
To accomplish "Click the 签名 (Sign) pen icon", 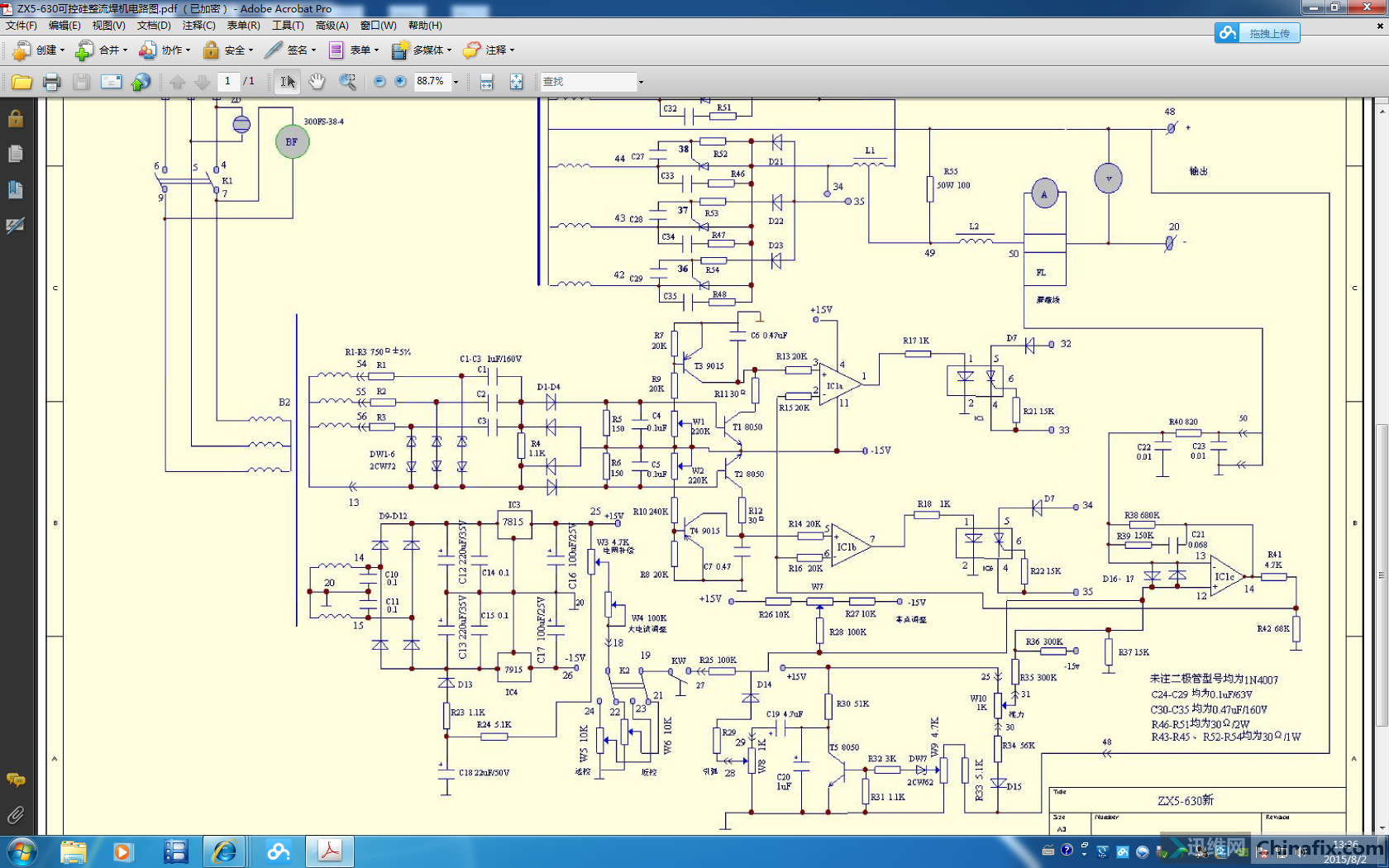I will [x=273, y=50].
